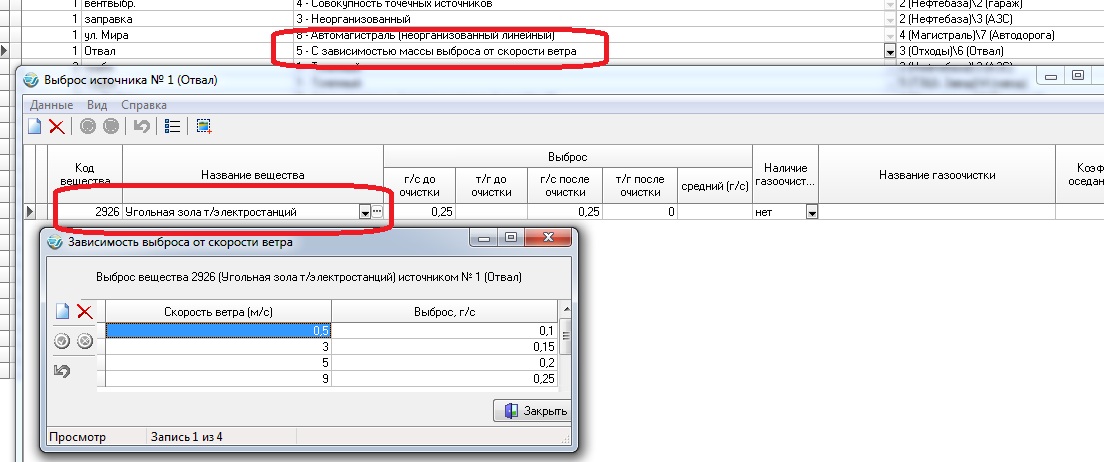Open the Справка menu

click(144, 104)
